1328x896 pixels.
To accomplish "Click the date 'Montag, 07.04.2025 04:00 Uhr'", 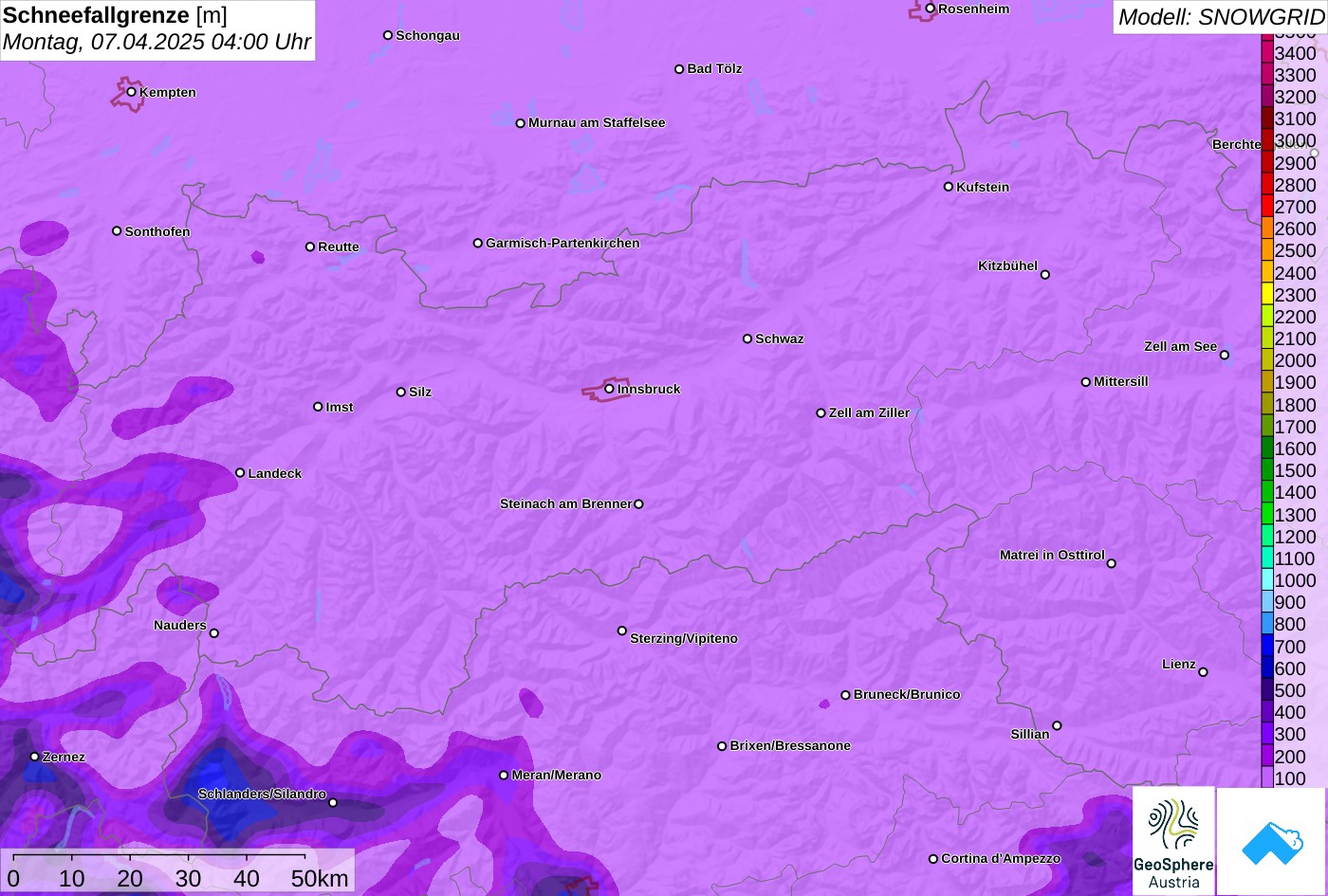I will click(x=157, y=43).
